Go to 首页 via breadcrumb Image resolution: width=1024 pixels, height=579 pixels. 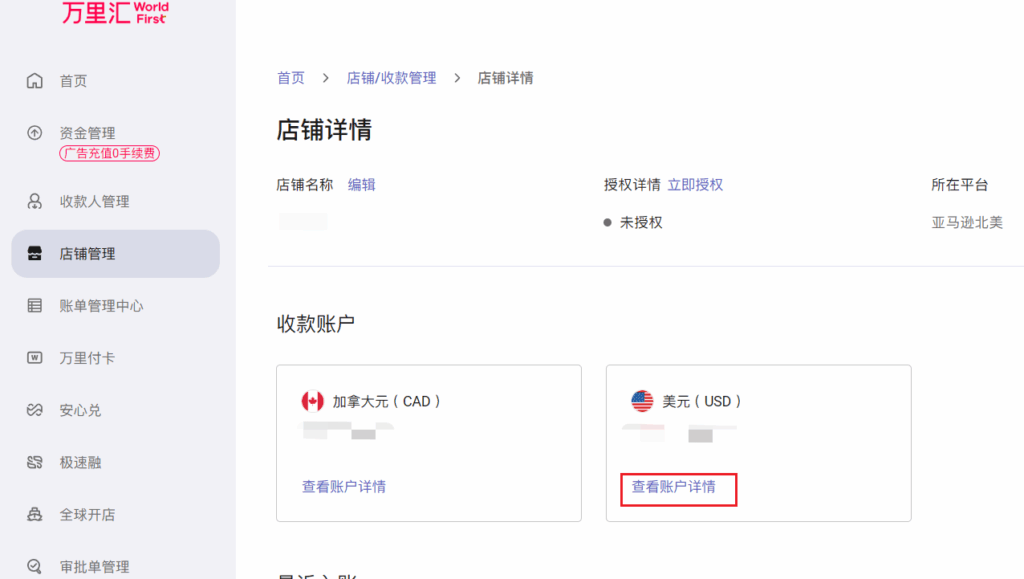coord(291,78)
